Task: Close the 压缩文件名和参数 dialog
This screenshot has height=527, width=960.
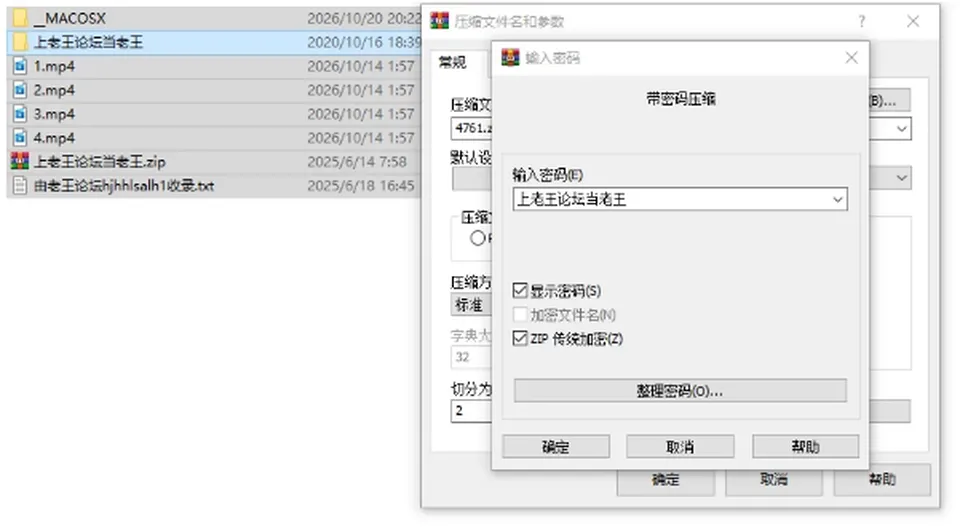Action: pos(913,21)
